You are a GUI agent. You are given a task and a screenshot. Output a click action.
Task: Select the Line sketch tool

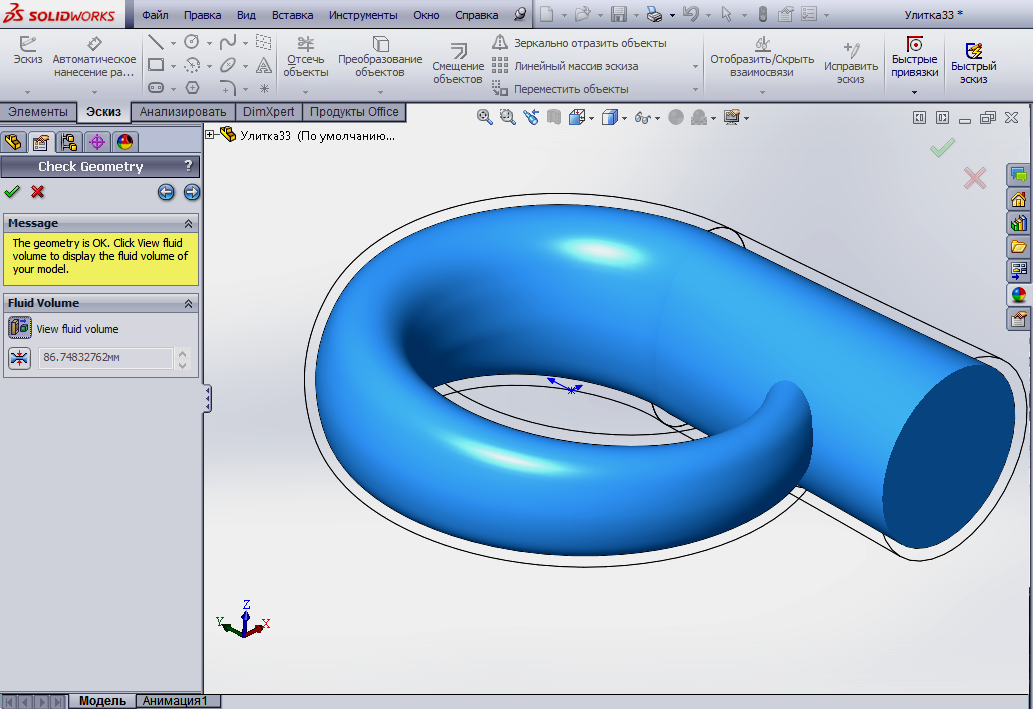click(x=155, y=43)
